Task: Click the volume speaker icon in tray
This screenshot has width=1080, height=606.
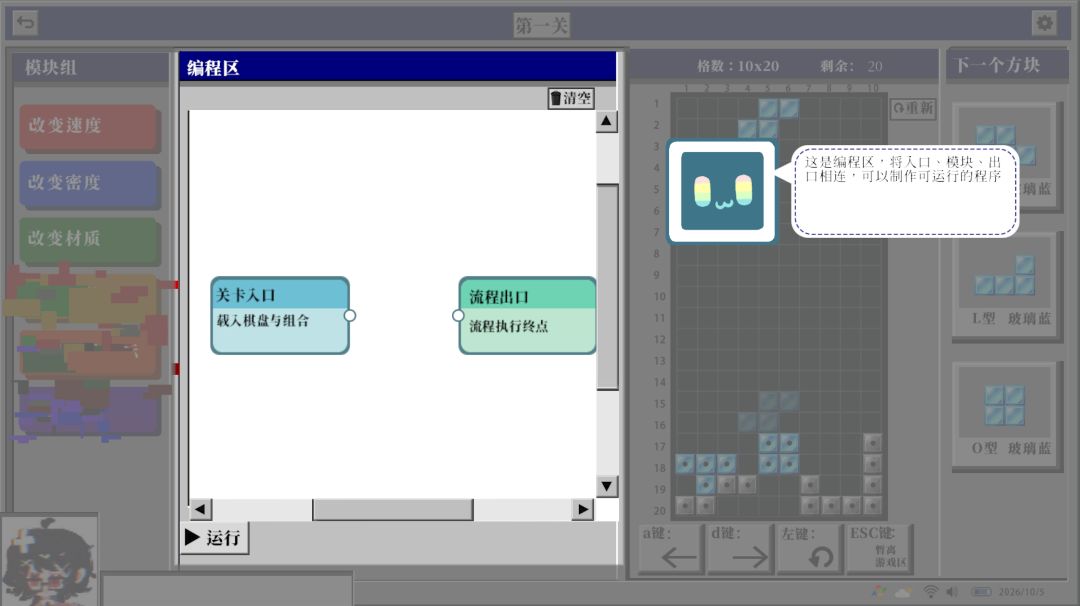Action: pos(953,592)
